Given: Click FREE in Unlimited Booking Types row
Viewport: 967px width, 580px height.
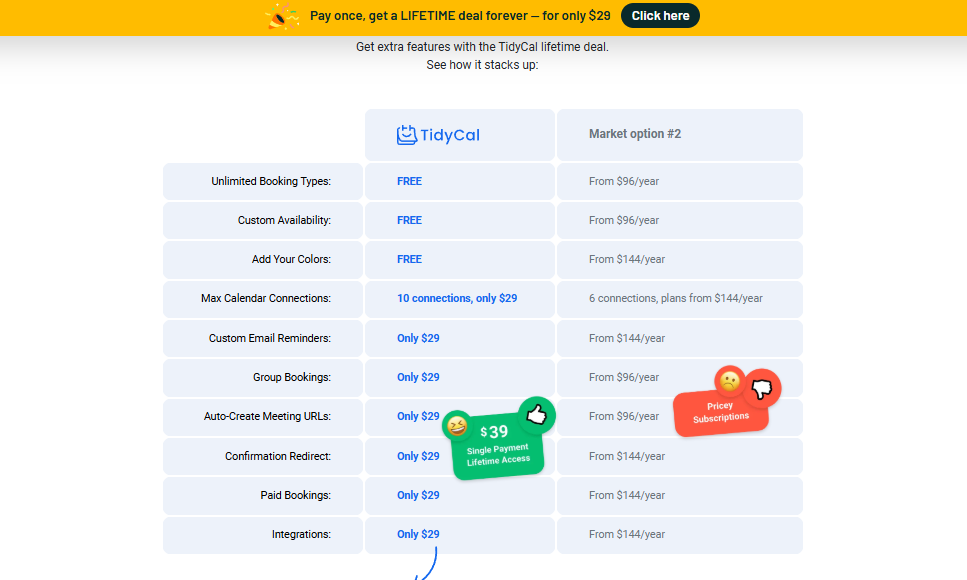Looking at the screenshot, I should tap(409, 181).
